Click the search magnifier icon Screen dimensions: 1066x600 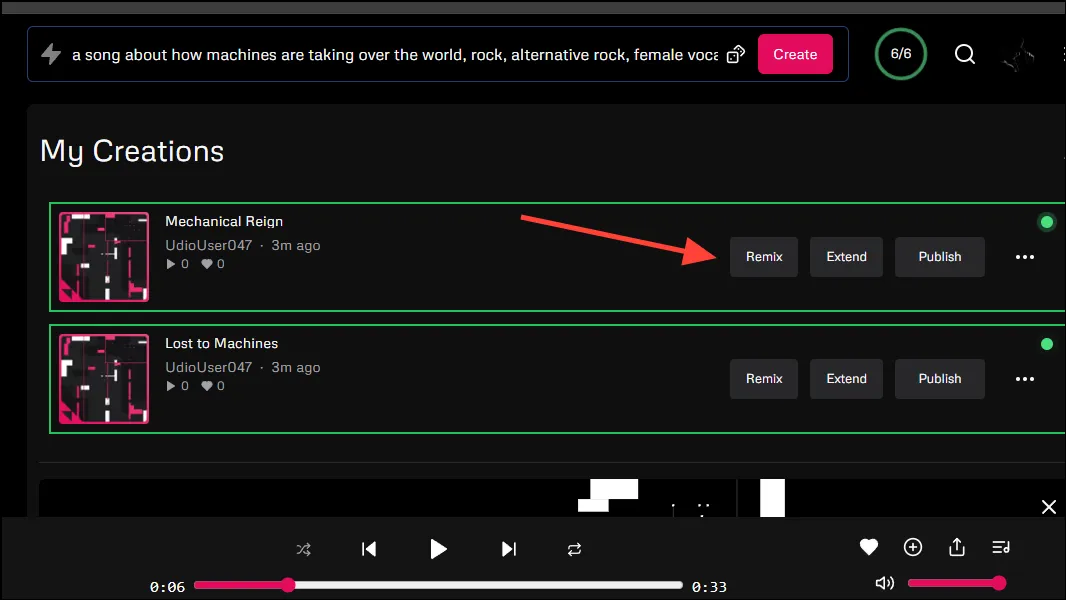964,54
